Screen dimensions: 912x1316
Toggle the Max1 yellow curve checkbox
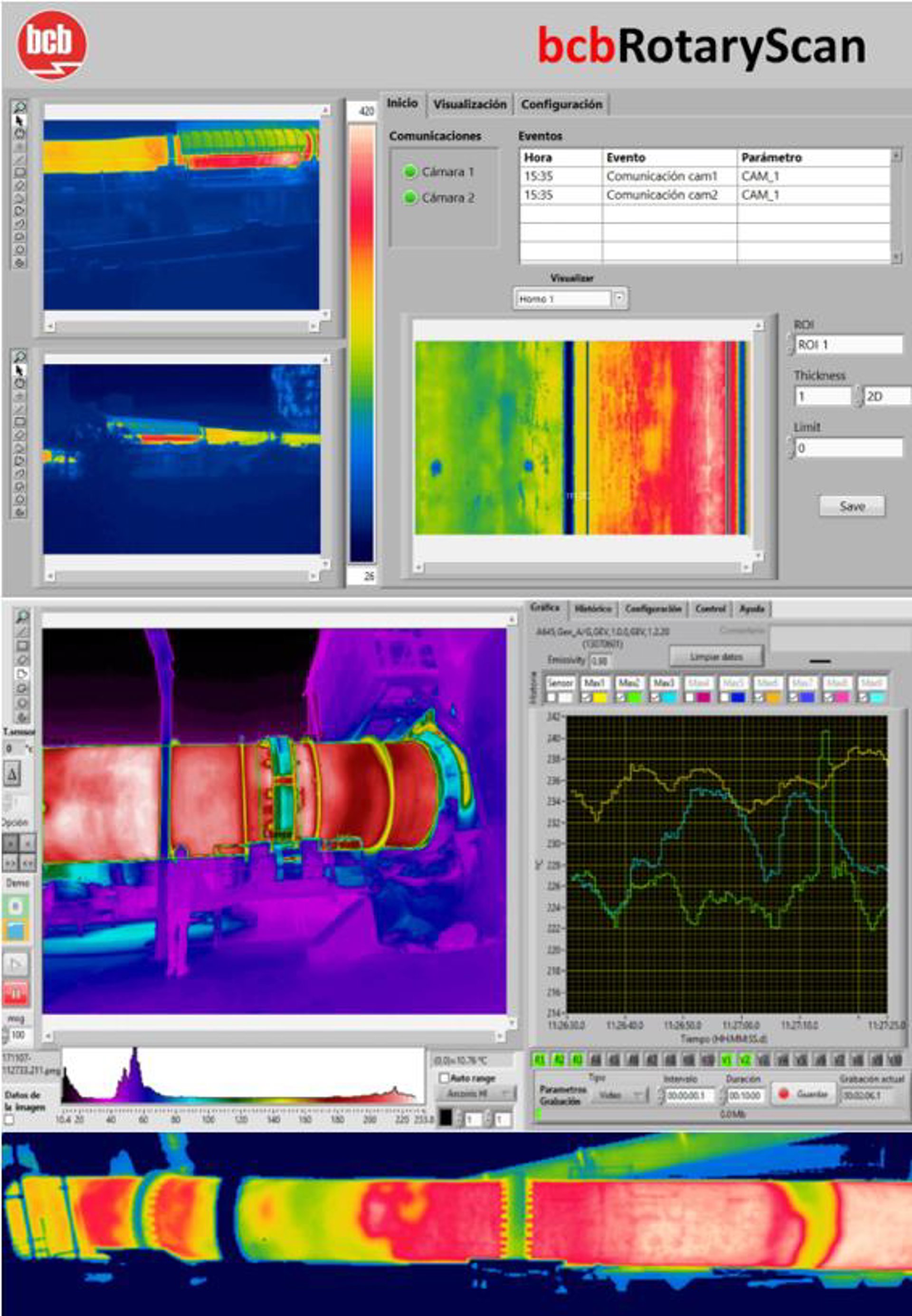(x=586, y=697)
